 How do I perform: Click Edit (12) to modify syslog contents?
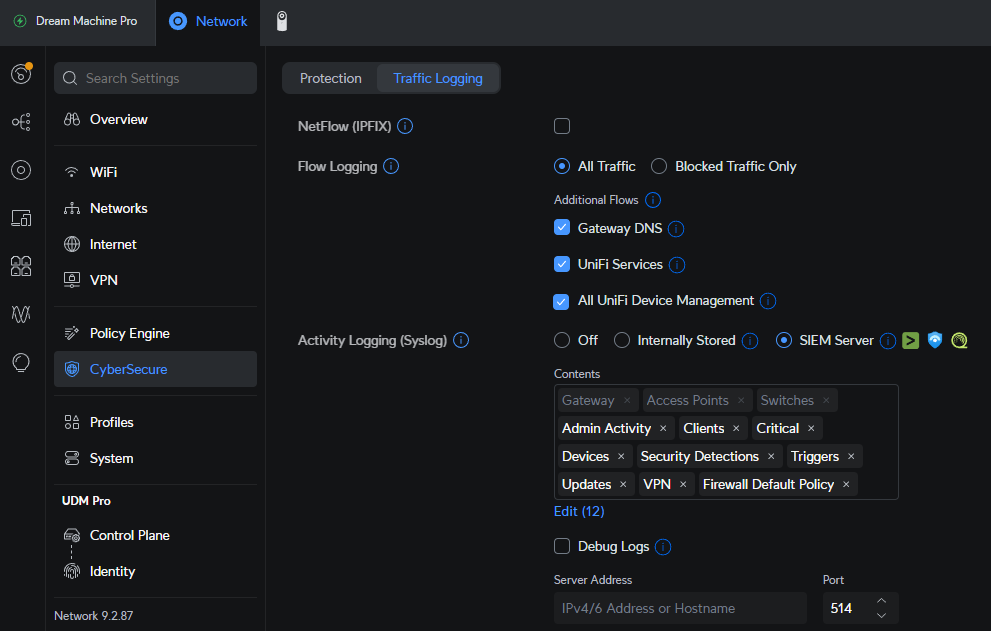coord(578,511)
